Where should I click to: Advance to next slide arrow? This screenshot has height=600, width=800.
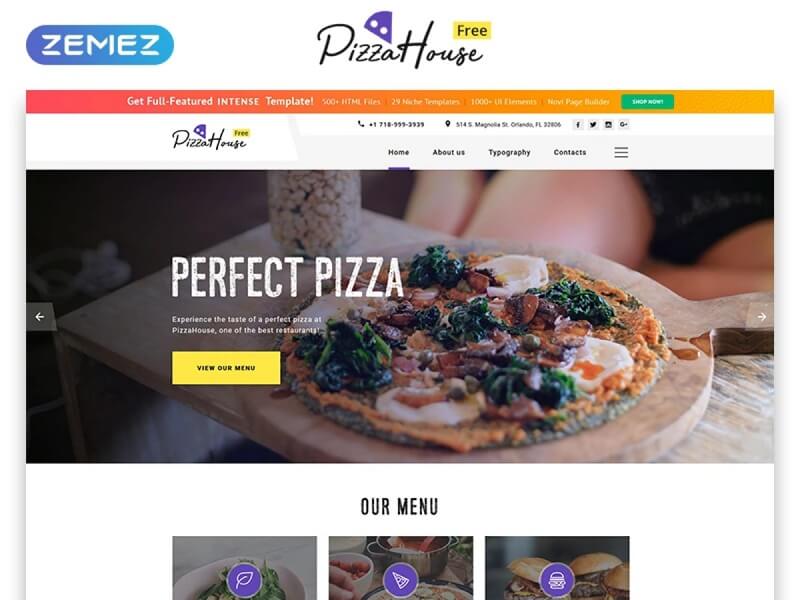(761, 317)
